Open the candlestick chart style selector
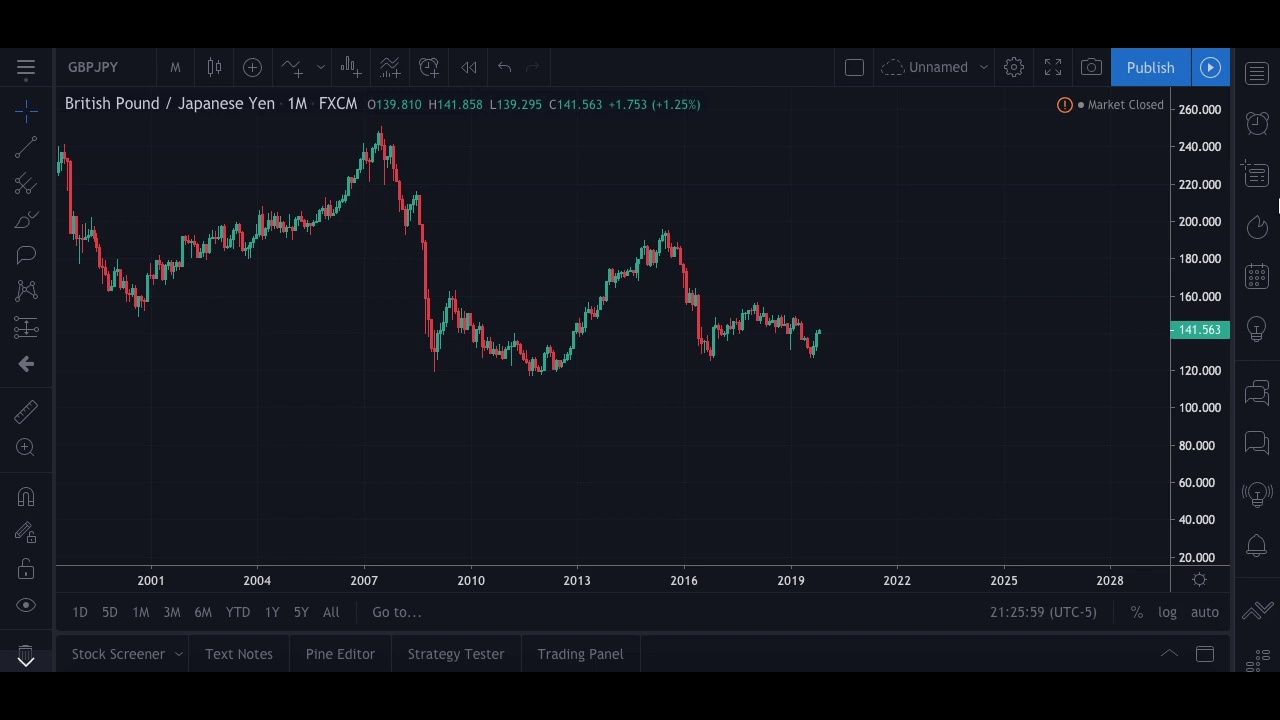Image resolution: width=1280 pixels, height=720 pixels. (214, 67)
